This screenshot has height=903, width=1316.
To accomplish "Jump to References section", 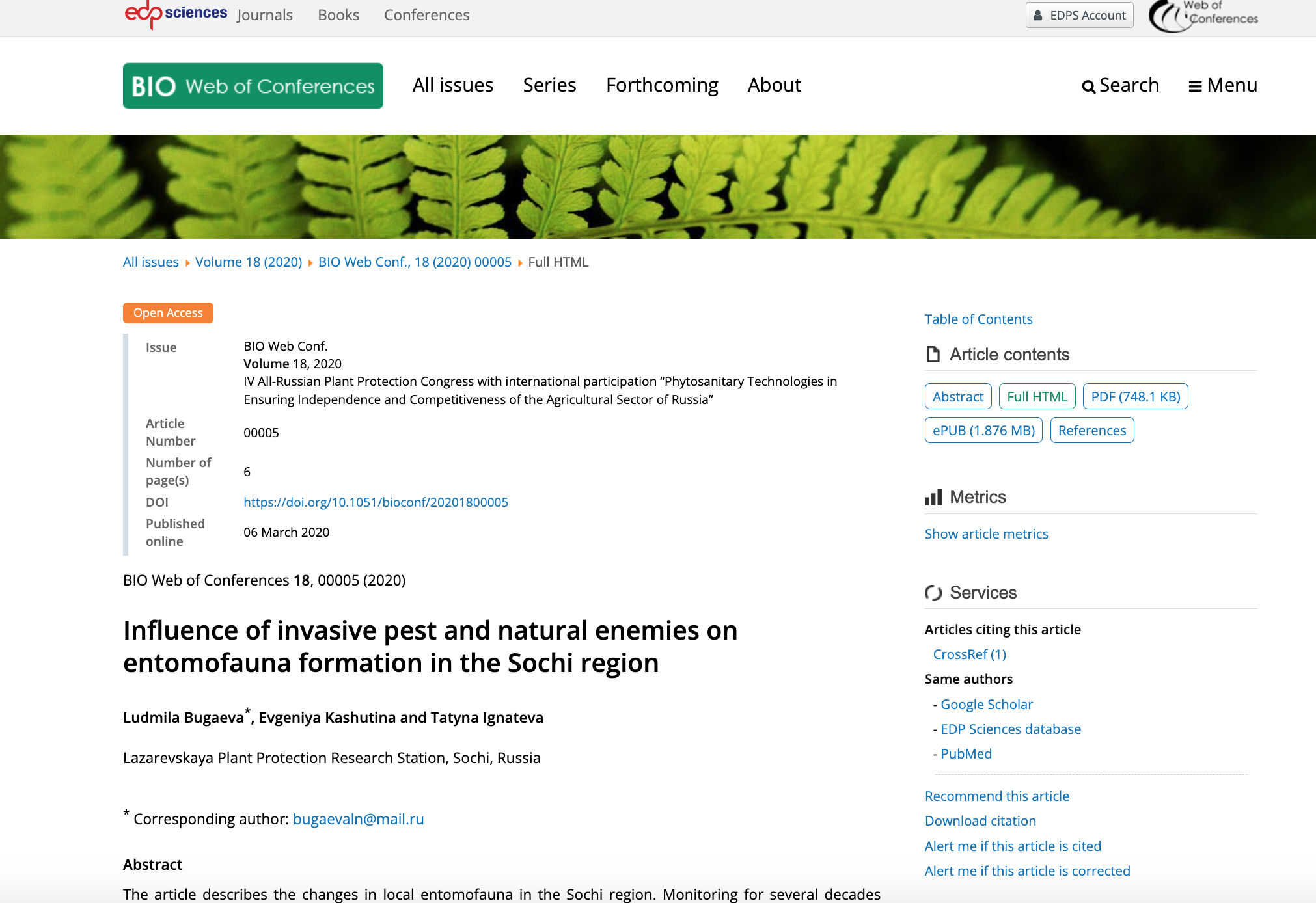I will (1091, 430).
